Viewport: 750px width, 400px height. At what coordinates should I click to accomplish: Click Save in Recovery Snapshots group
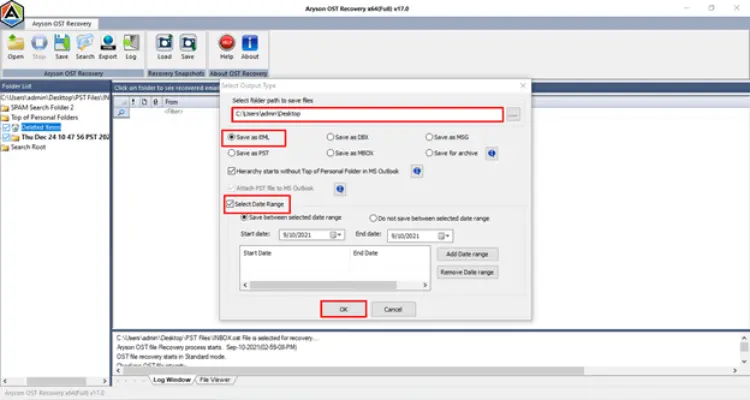(x=188, y=47)
